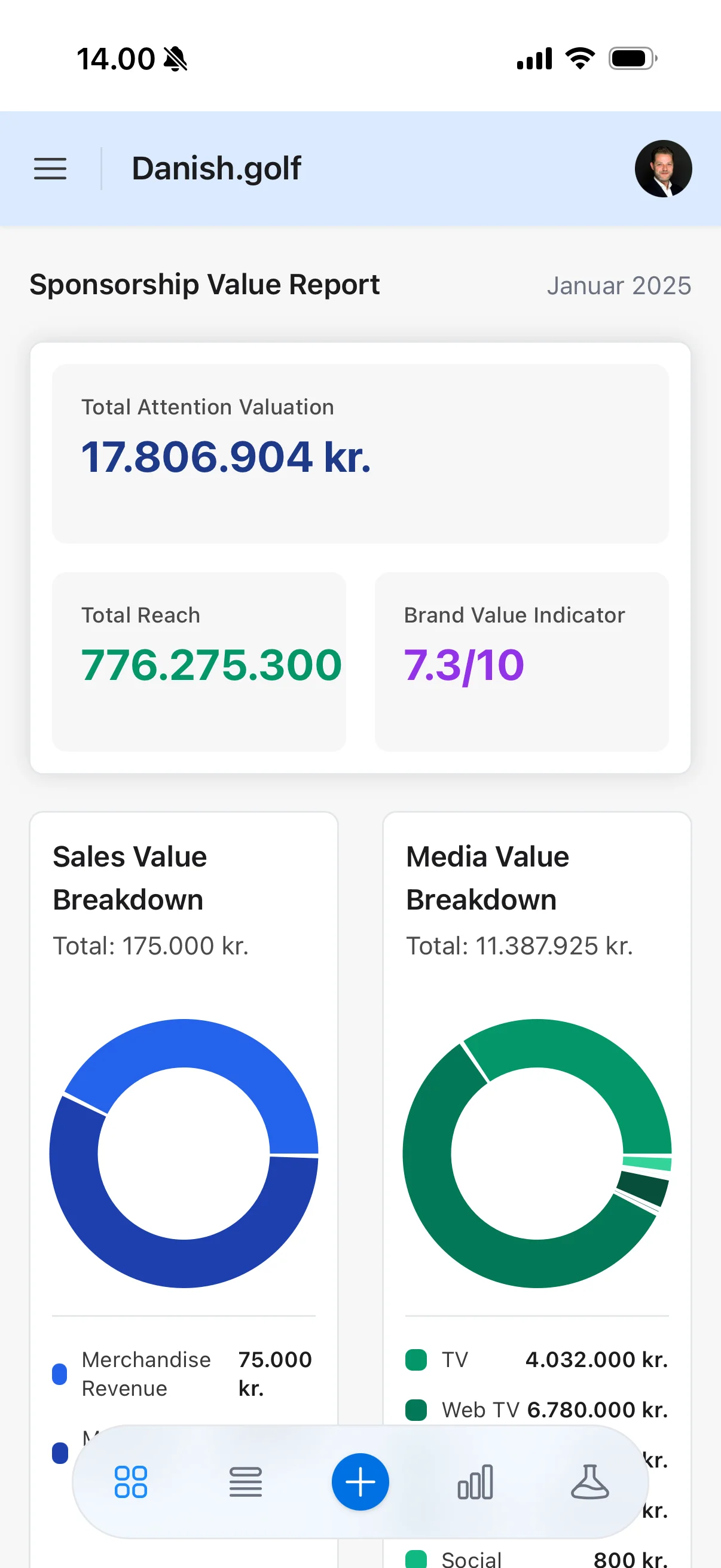The width and height of the screenshot is (721, 1568).
Task: Click the TV legend color swatch
Action: coord(416,1359)
